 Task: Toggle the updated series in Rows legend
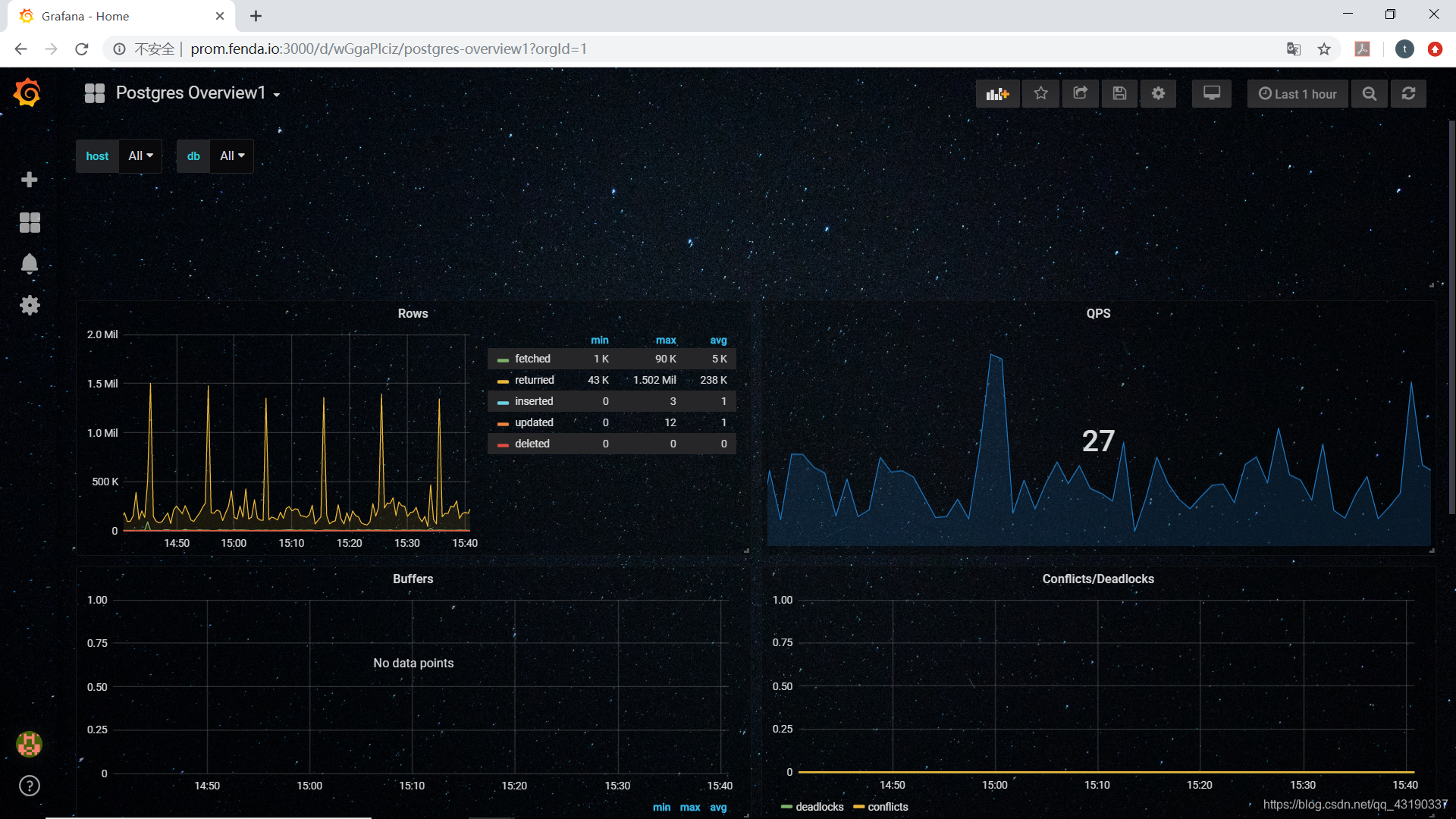[x=534, y=422]
